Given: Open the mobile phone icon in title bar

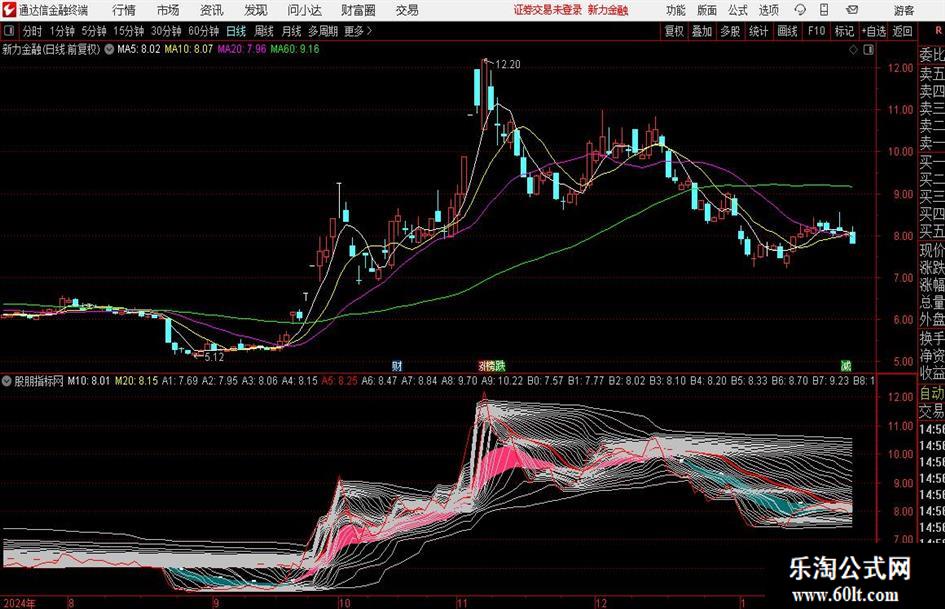Looking at the screenshot, I should tap(824, 10).
